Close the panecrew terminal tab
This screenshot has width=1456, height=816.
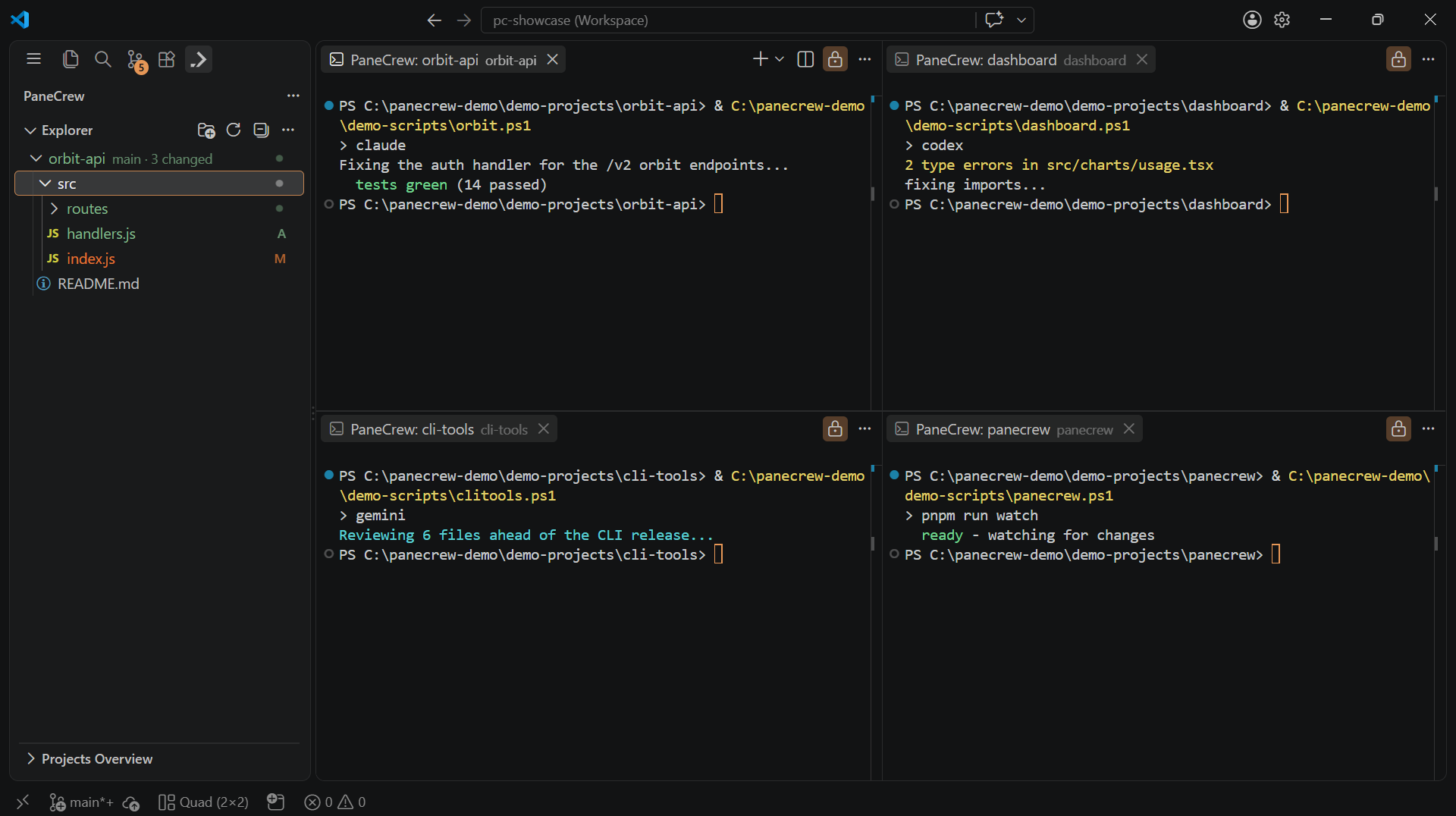click(1129, 429)
